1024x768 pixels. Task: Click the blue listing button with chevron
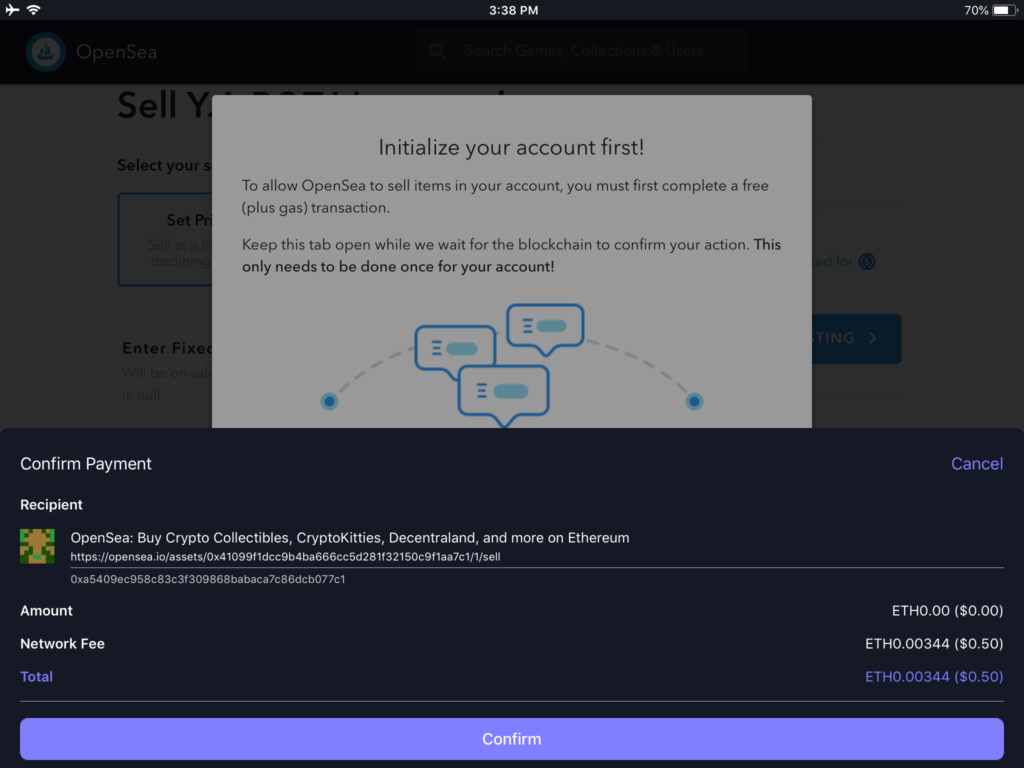pyautogui.click(x=856, y=338)
